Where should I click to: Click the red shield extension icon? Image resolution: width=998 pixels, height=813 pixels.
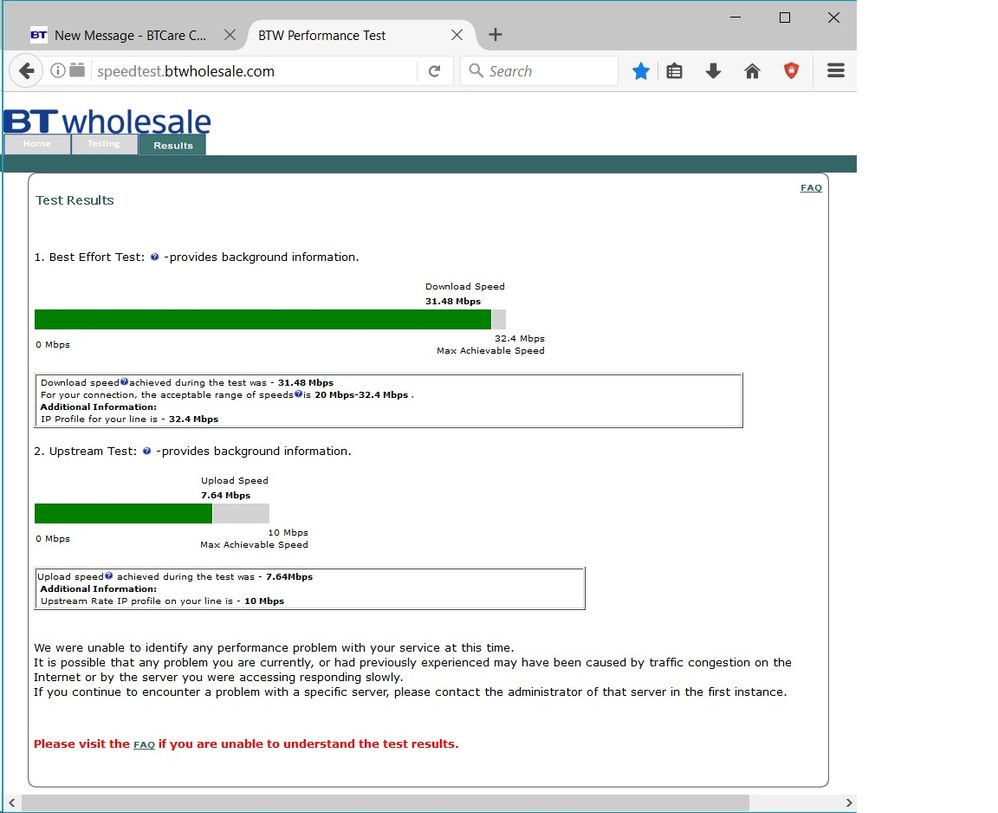coord(791,71)
